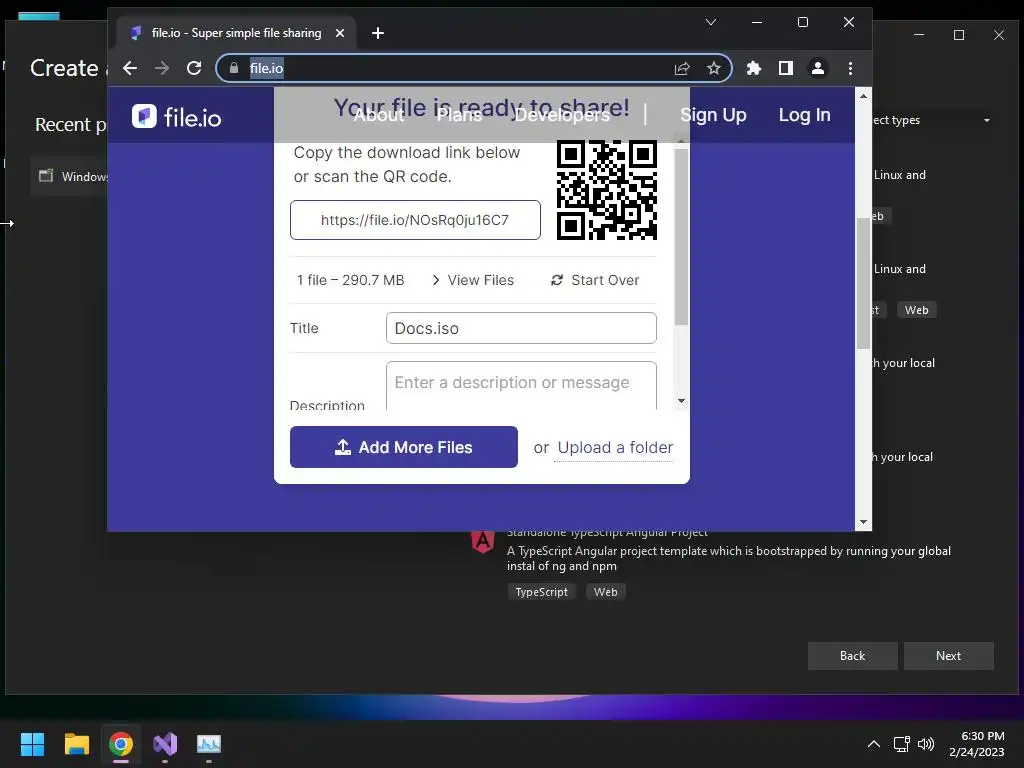Image resolution: width=1024 pixels, height=768 pixels.
Task: Click Start Over
Action: (595, 280)
